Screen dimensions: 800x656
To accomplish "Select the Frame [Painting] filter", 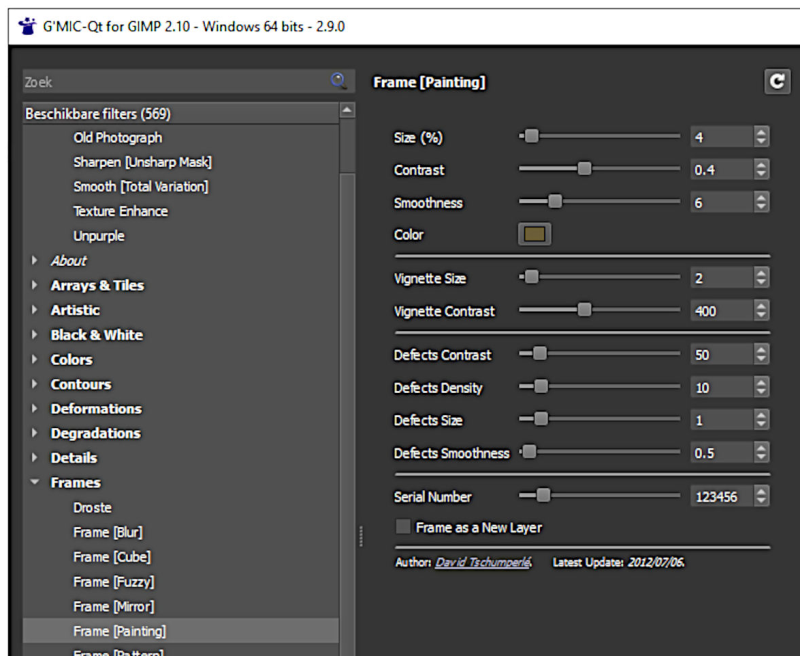I will point(181,631).
